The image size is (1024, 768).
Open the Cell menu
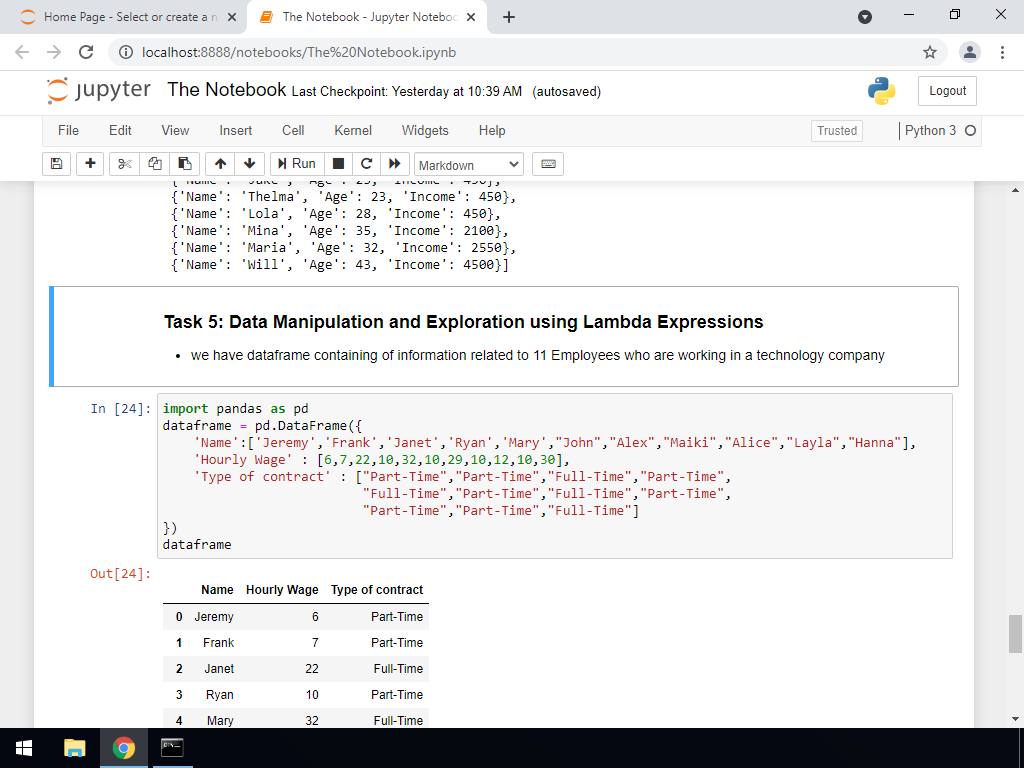pyautogui.click(x=293, y=131)
